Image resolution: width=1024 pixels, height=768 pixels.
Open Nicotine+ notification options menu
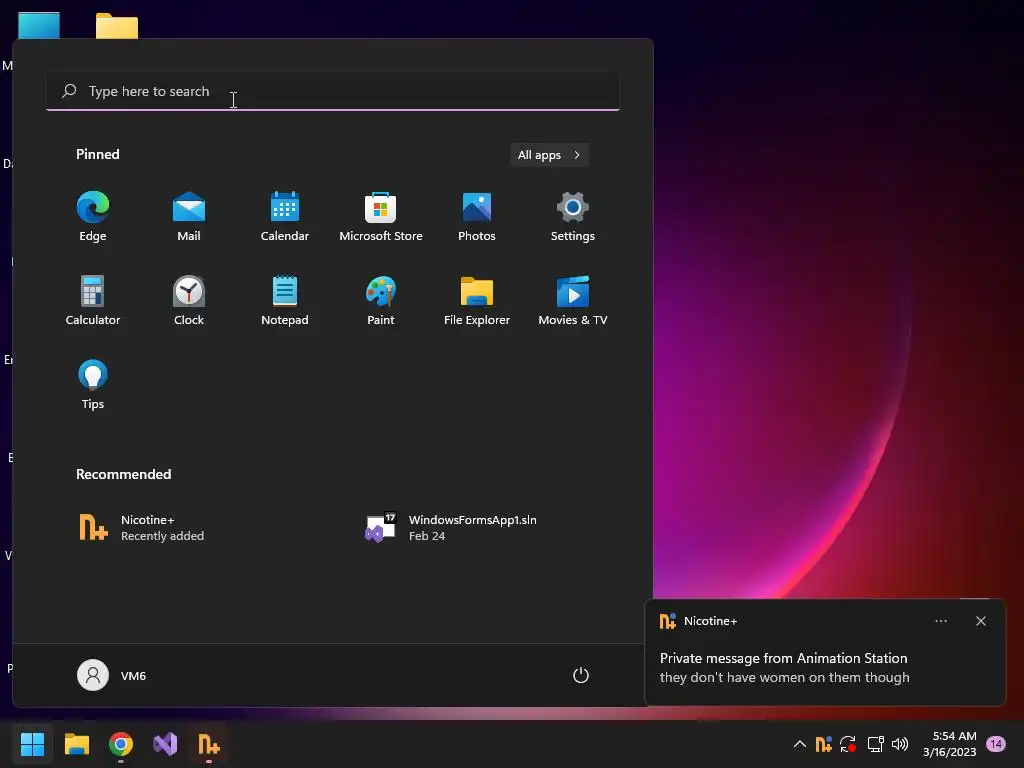click(x=941, y=621)
